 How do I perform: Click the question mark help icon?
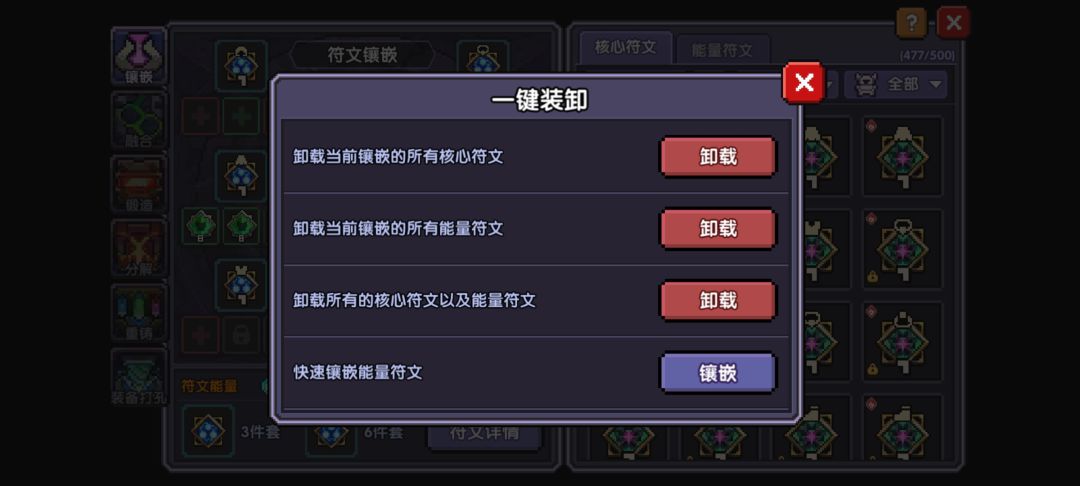point(911,23)
